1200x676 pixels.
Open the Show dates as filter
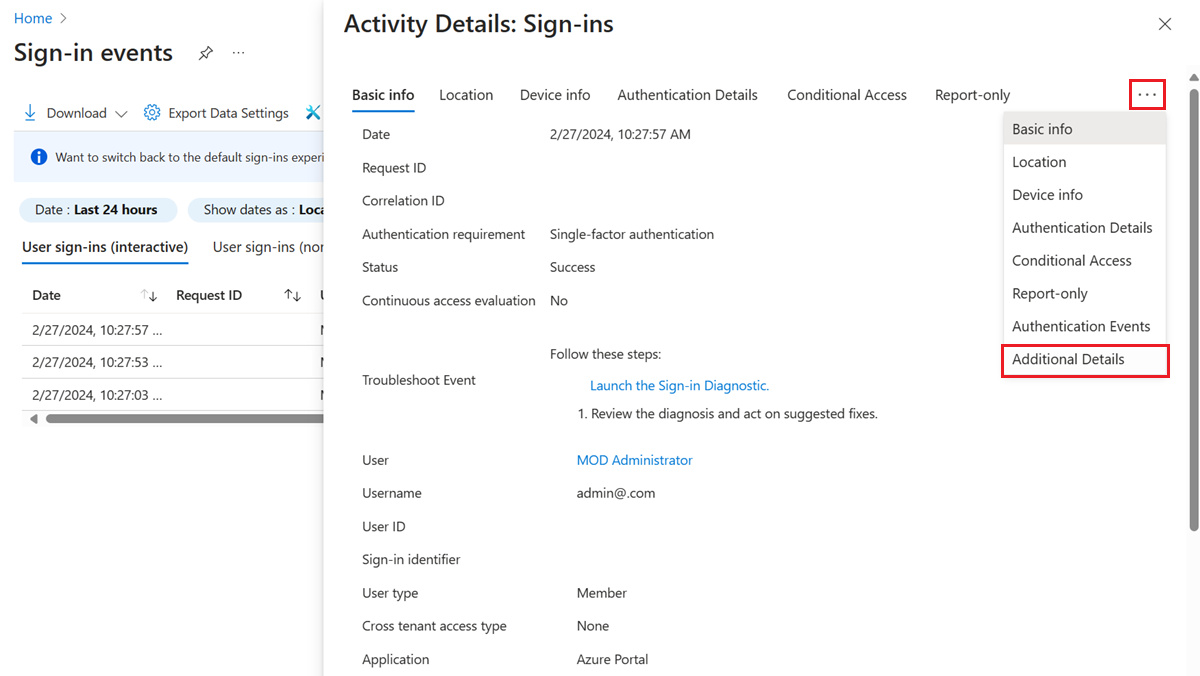[256, 210]
